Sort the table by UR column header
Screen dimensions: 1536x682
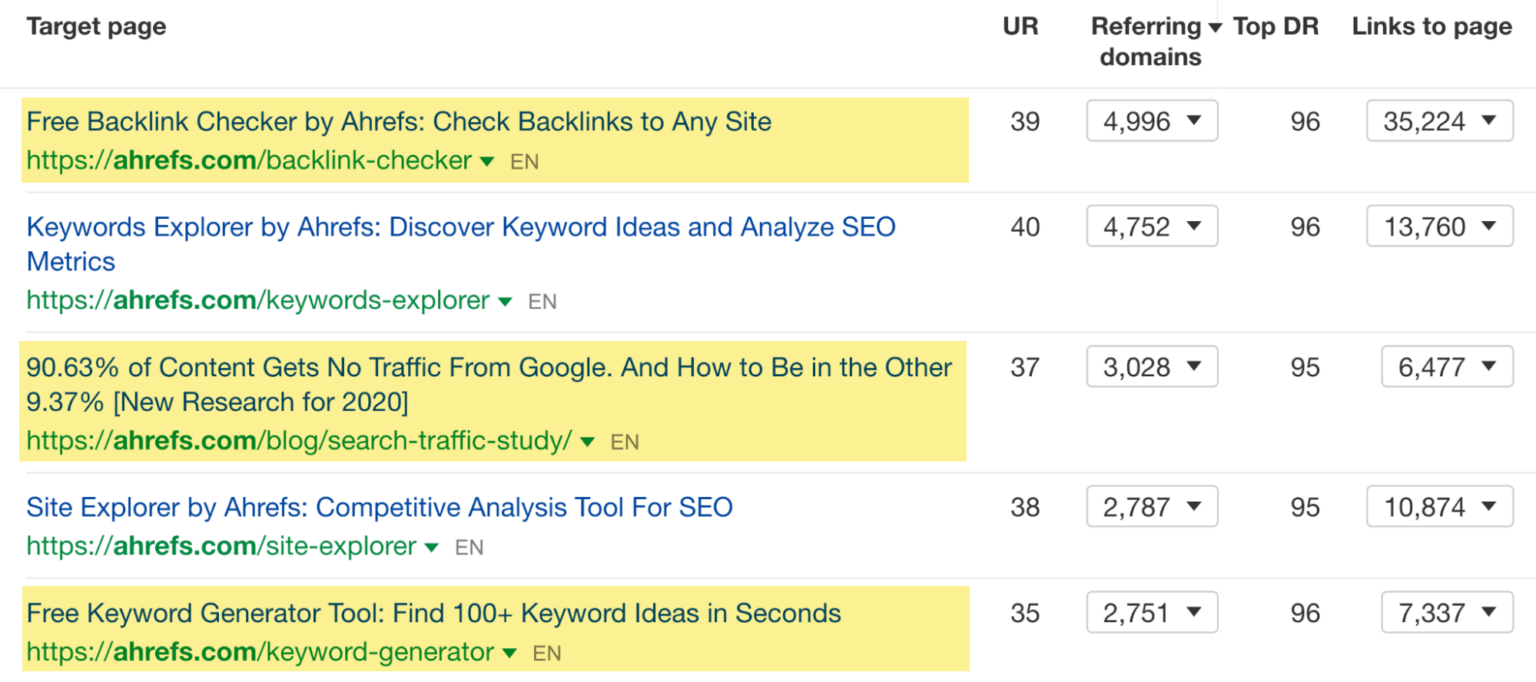click(x=1021, y=26)
